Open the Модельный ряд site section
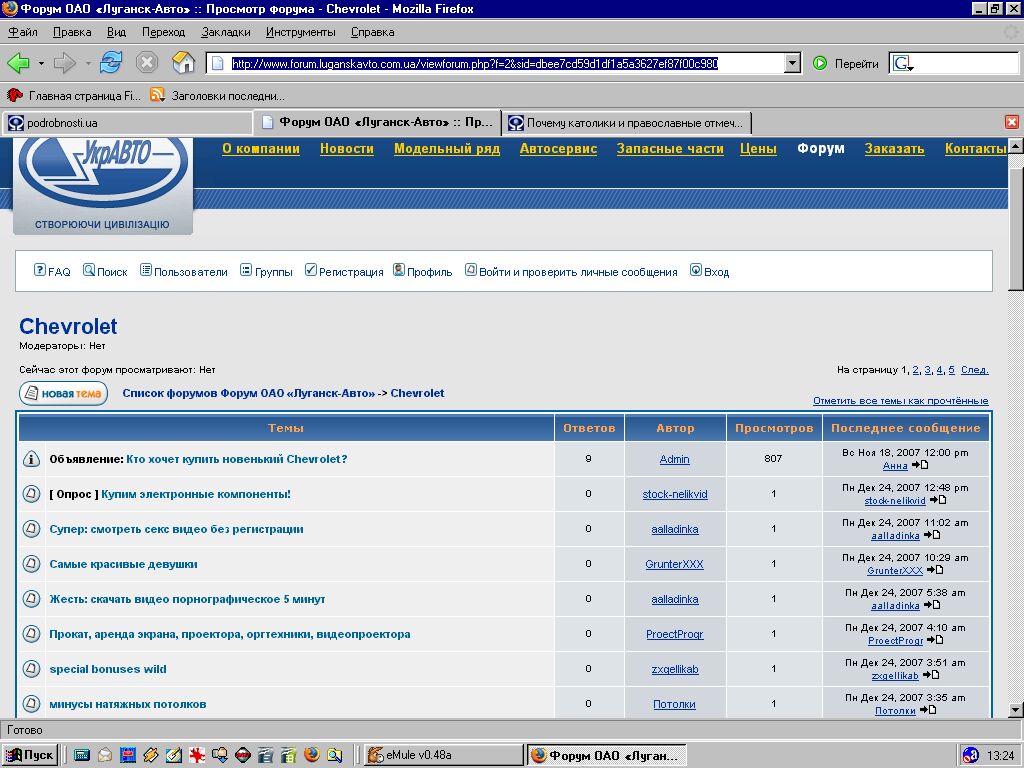 tap(447, 149)
